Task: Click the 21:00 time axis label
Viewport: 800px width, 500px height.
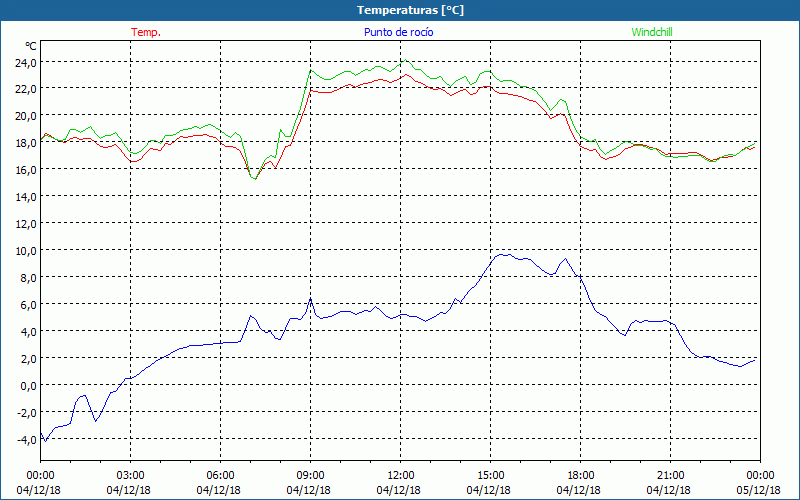Action: (x=670, y=476)
